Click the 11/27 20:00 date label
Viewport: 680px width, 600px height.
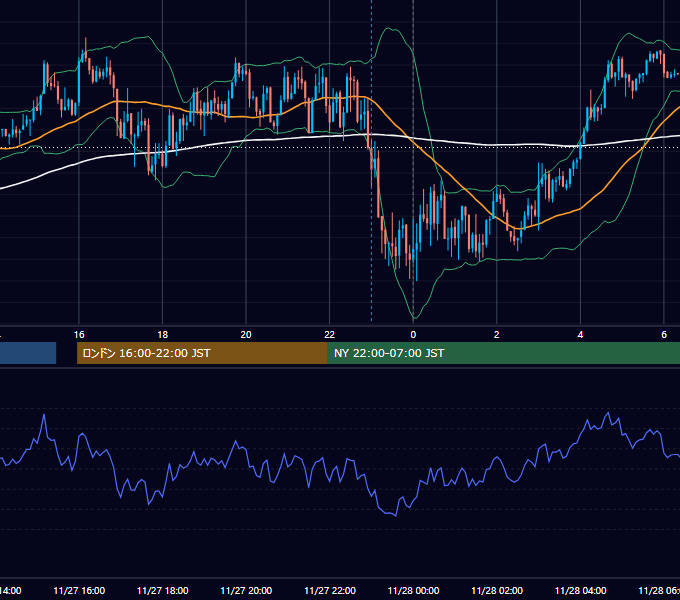246,590
